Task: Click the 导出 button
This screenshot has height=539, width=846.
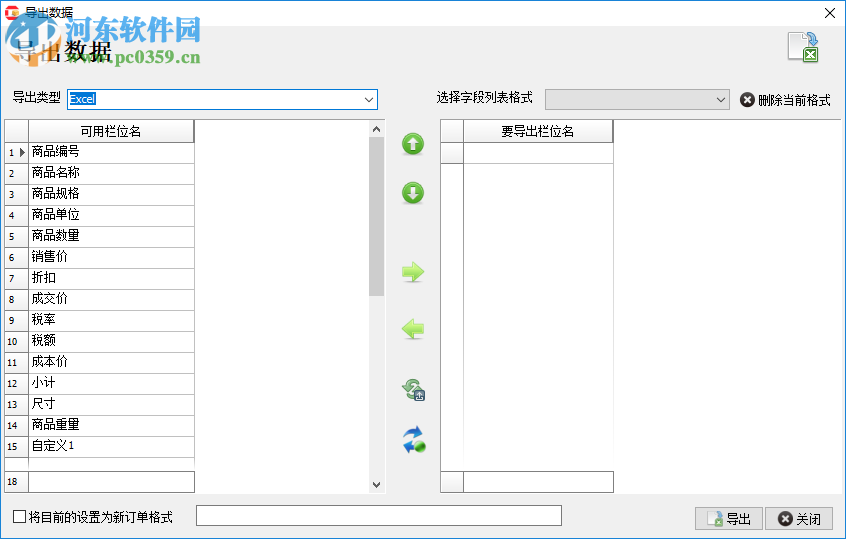Action: [x=728, y=518]
